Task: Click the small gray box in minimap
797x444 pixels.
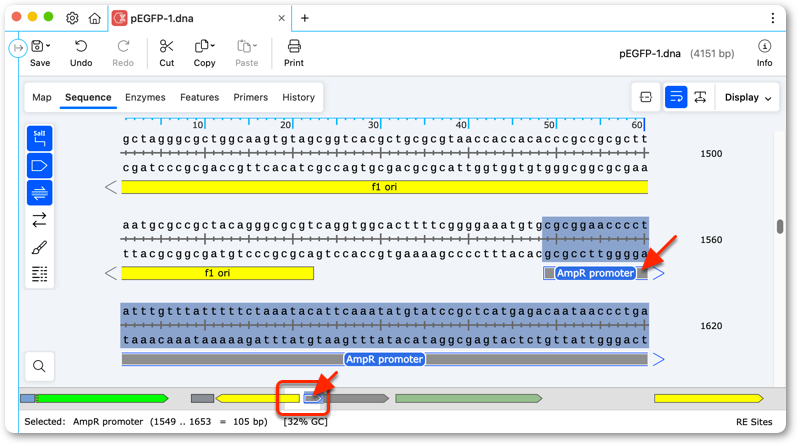Action: [x=202, y=398]
